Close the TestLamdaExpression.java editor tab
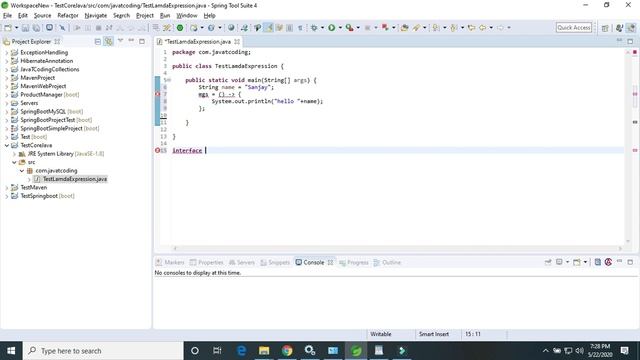This screenshot has height=360, width=640. pos(237,42)
